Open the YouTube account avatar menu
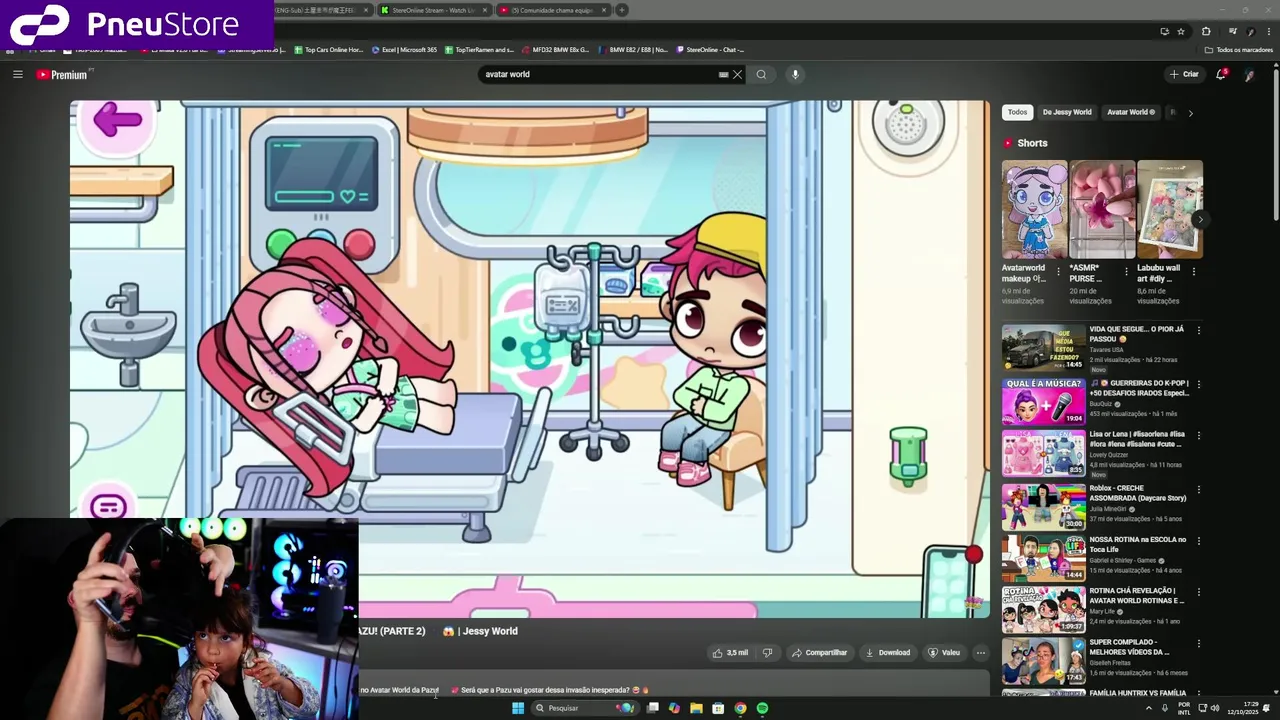Image resolution: width=1280 pixels, height=720 pixels. pos(1249,75)
